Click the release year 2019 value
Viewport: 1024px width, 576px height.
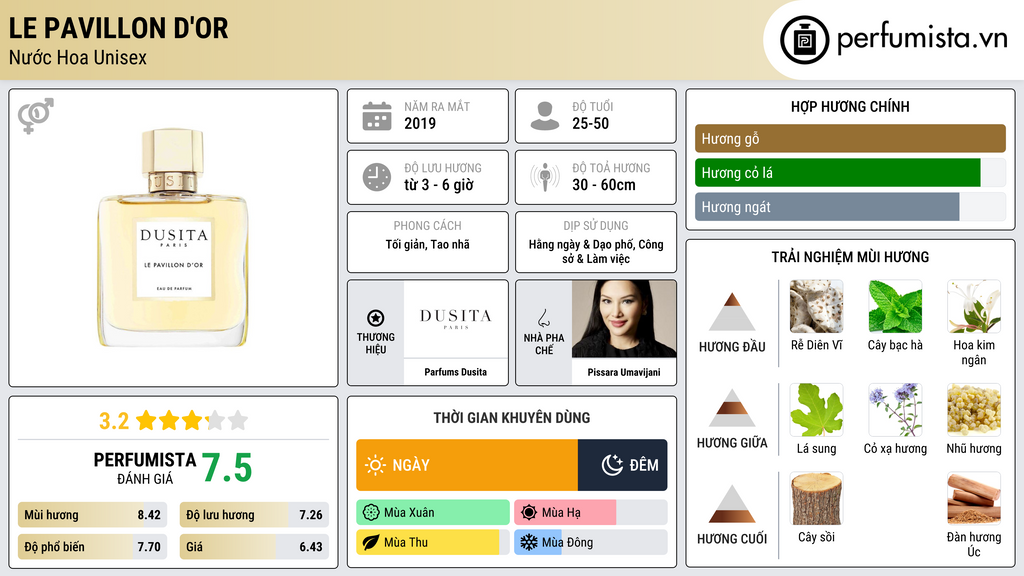(x=420, y=123)
